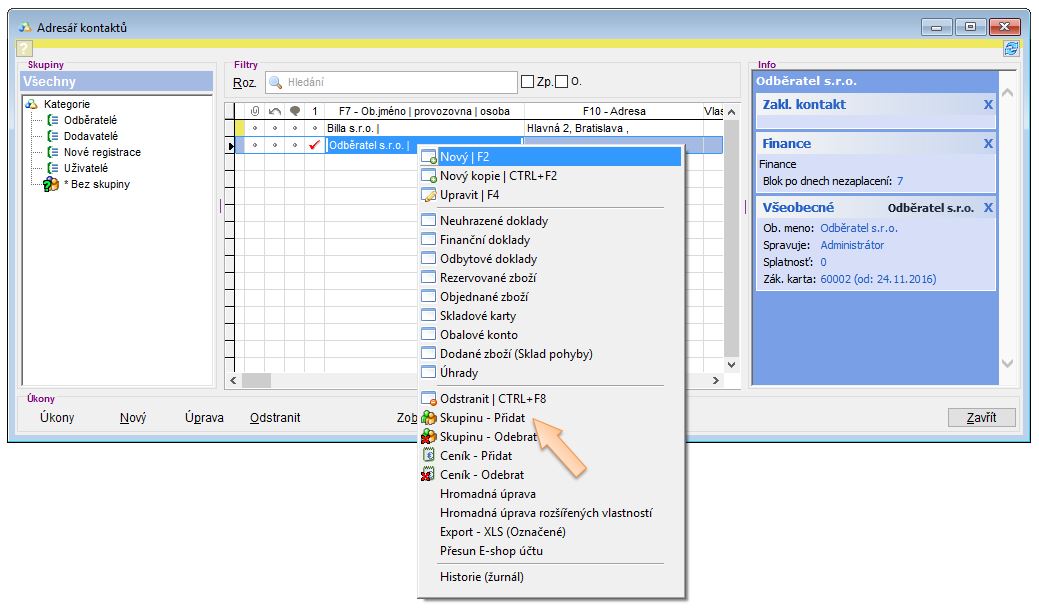
Task: Select '* Bez skupiny' tree item
Action: pyautogui.click(x=96, y=184)
